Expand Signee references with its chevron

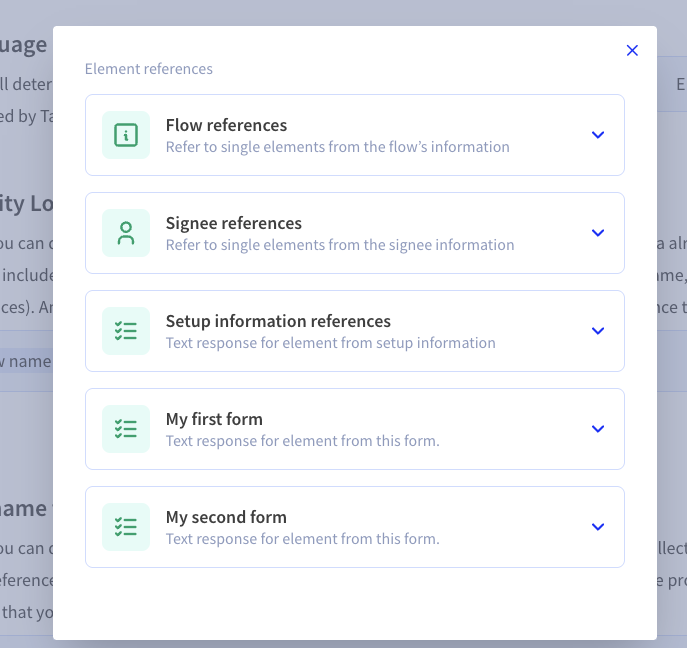[x=598, y=233]
